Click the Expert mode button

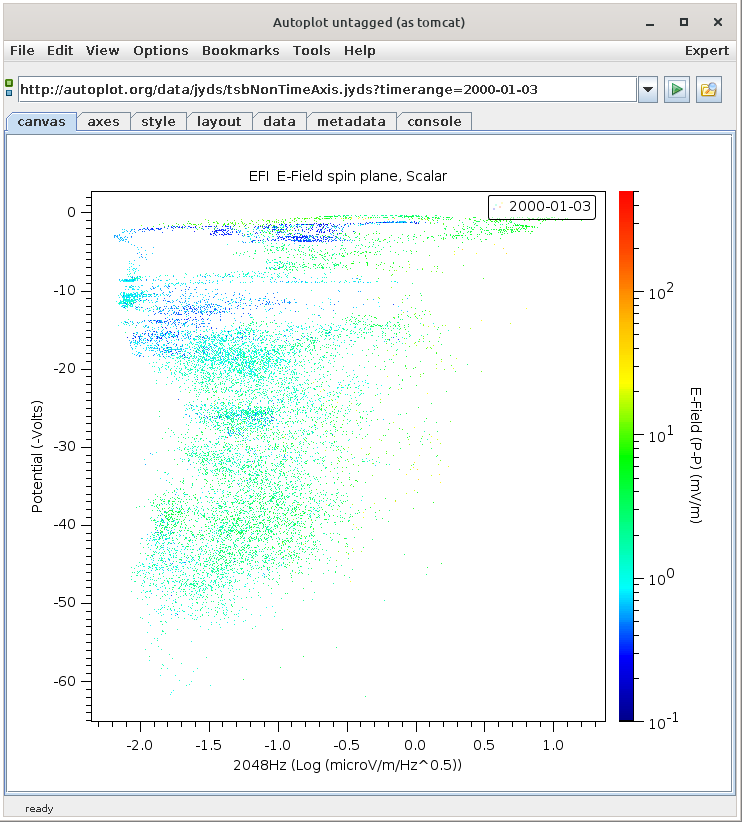click(706, 50)
